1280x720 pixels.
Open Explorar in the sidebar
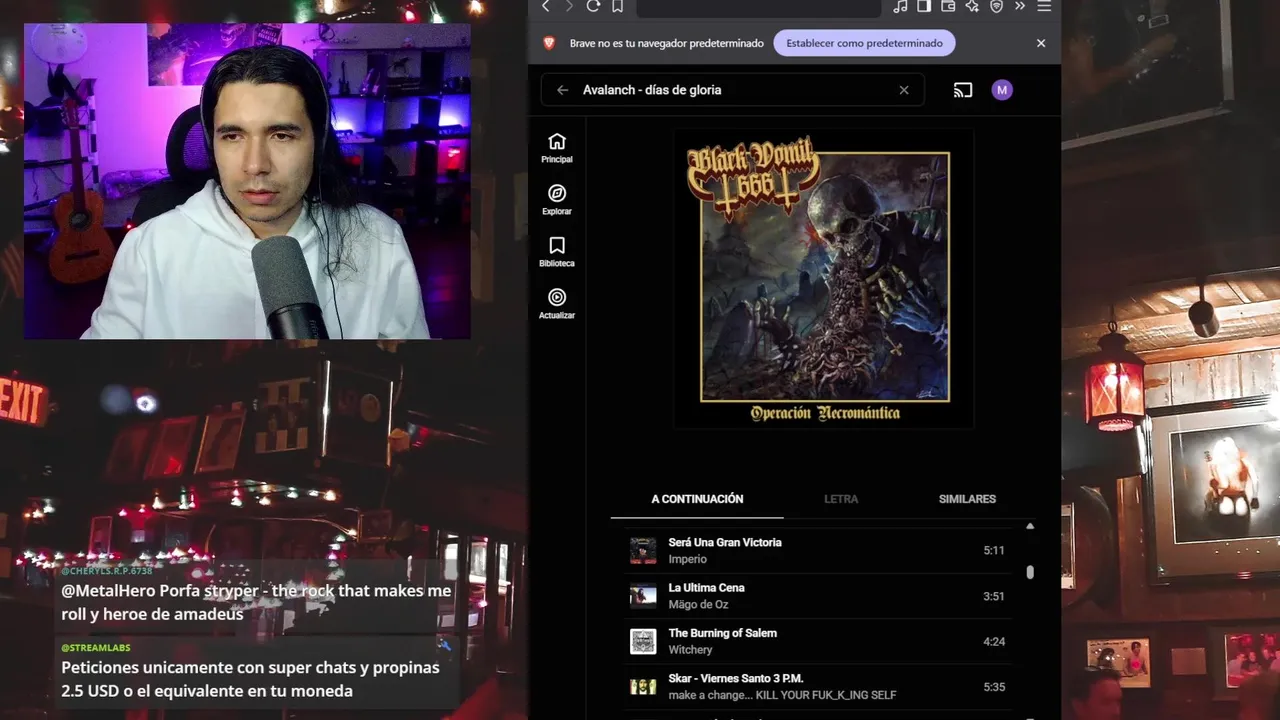(x=557, y=200)
